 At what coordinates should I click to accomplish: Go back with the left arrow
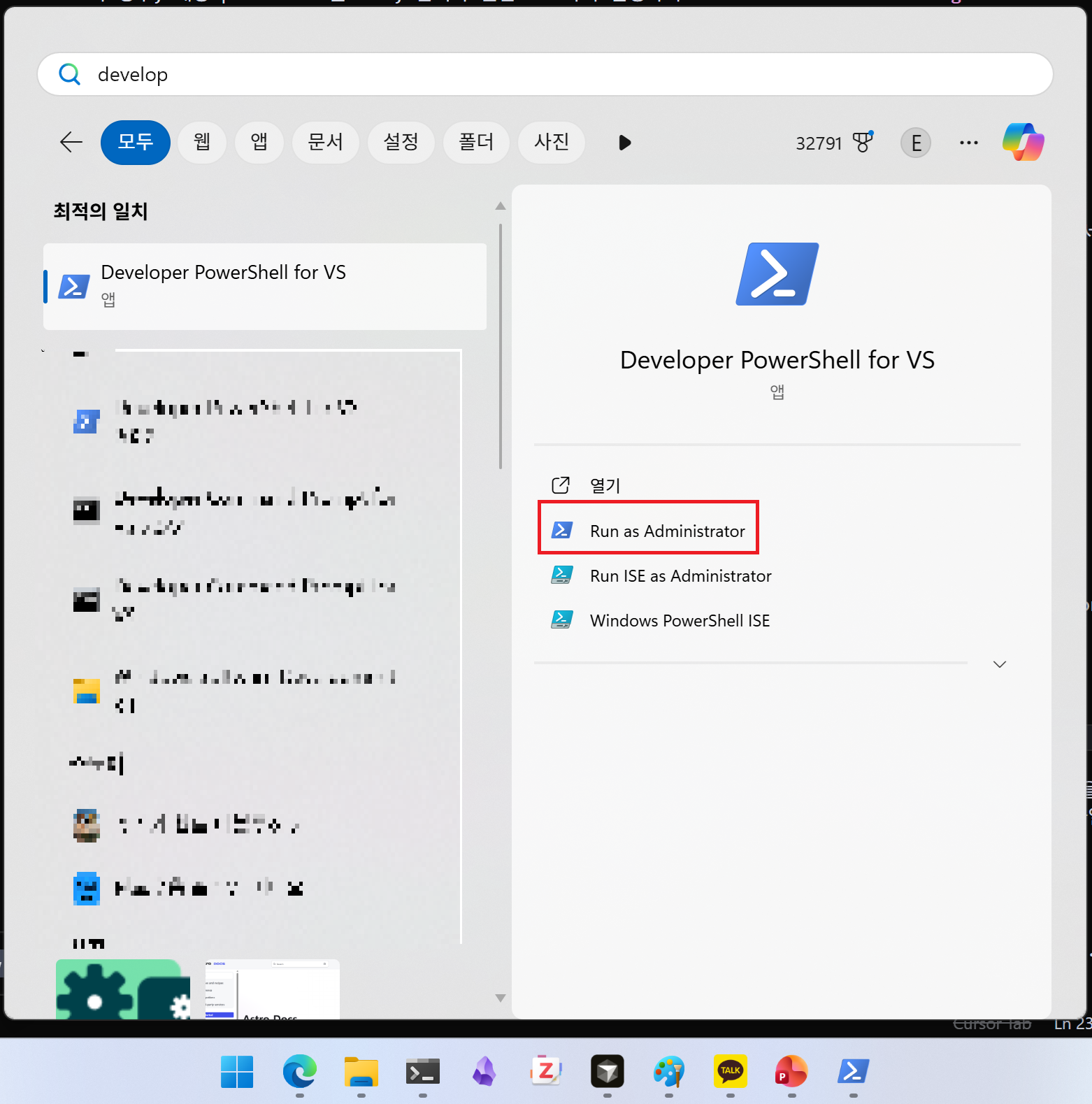pos(71,143)
